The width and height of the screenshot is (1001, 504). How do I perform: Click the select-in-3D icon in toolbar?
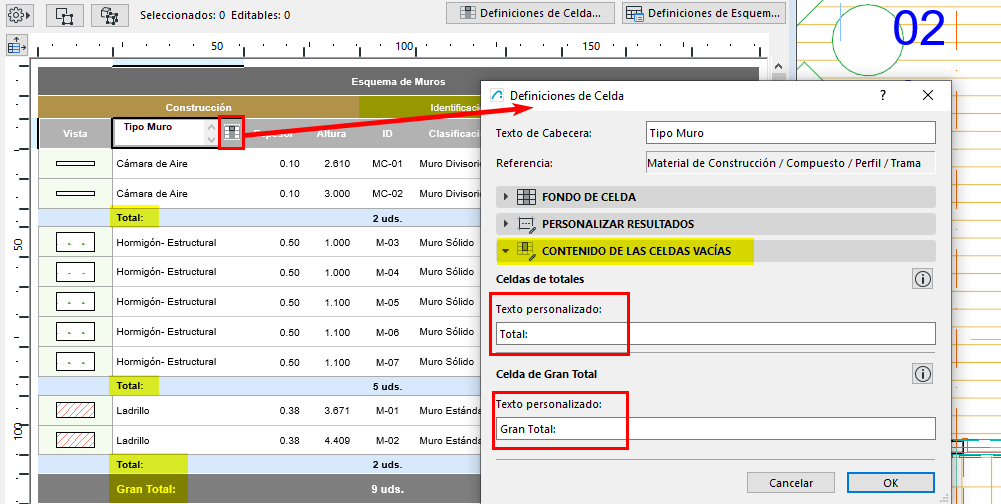tap(110, 15)
